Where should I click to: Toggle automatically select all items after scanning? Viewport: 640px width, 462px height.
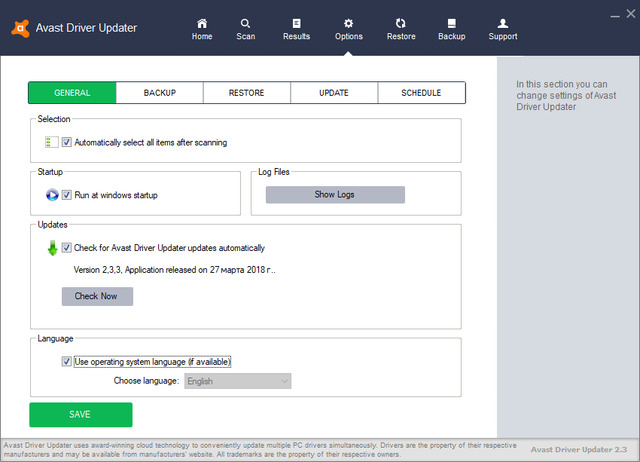67,143
